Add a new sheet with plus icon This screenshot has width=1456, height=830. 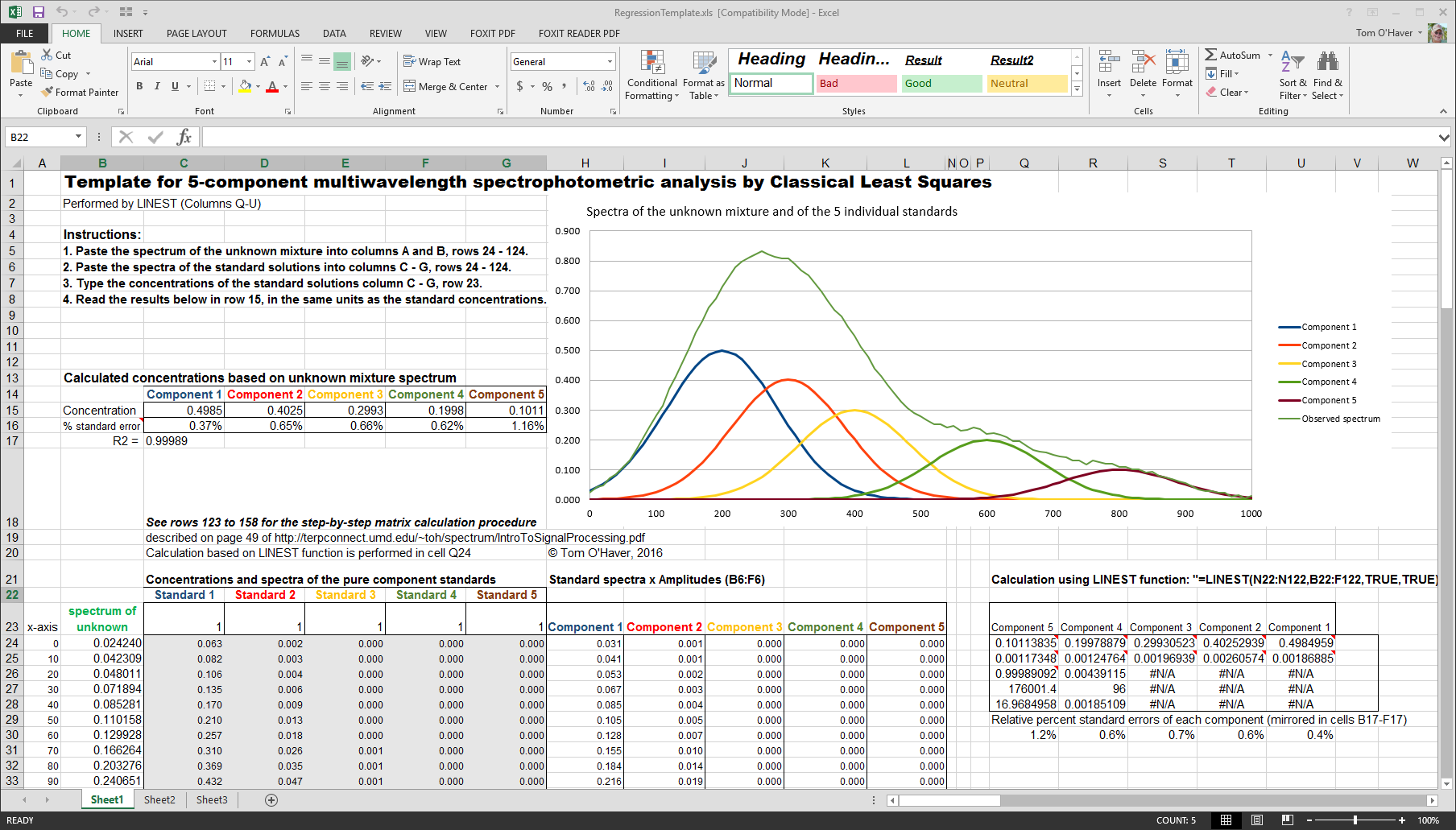pos(271,799)
